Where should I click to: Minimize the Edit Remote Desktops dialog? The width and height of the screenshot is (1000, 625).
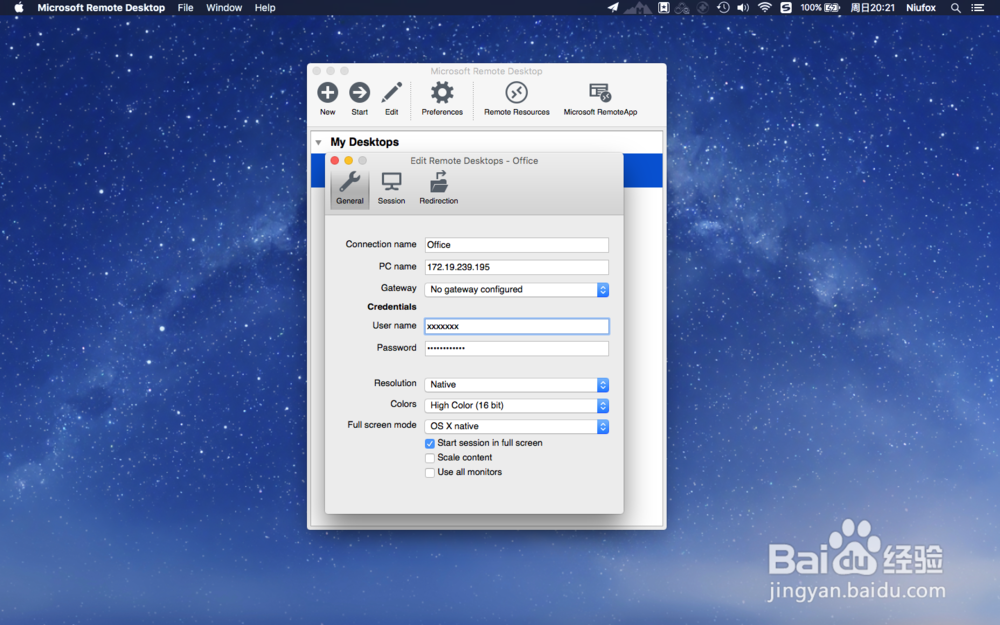[x=348, y=161]
